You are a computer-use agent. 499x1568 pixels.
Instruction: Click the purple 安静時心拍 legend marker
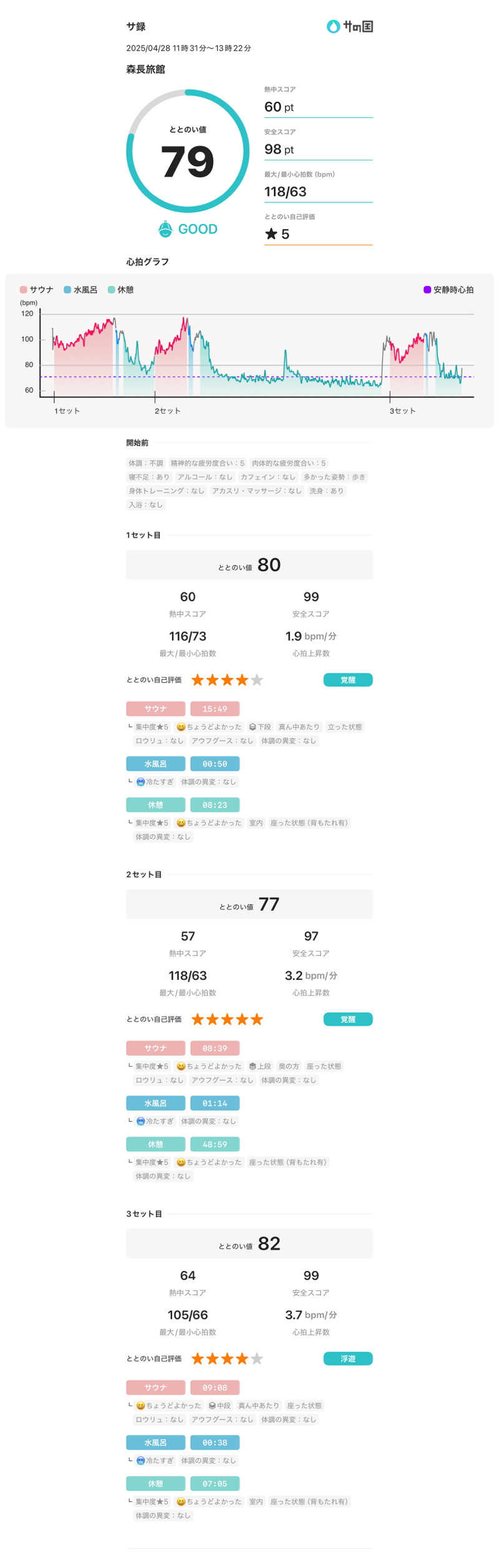pyautogui.click(x=427, y=290)
